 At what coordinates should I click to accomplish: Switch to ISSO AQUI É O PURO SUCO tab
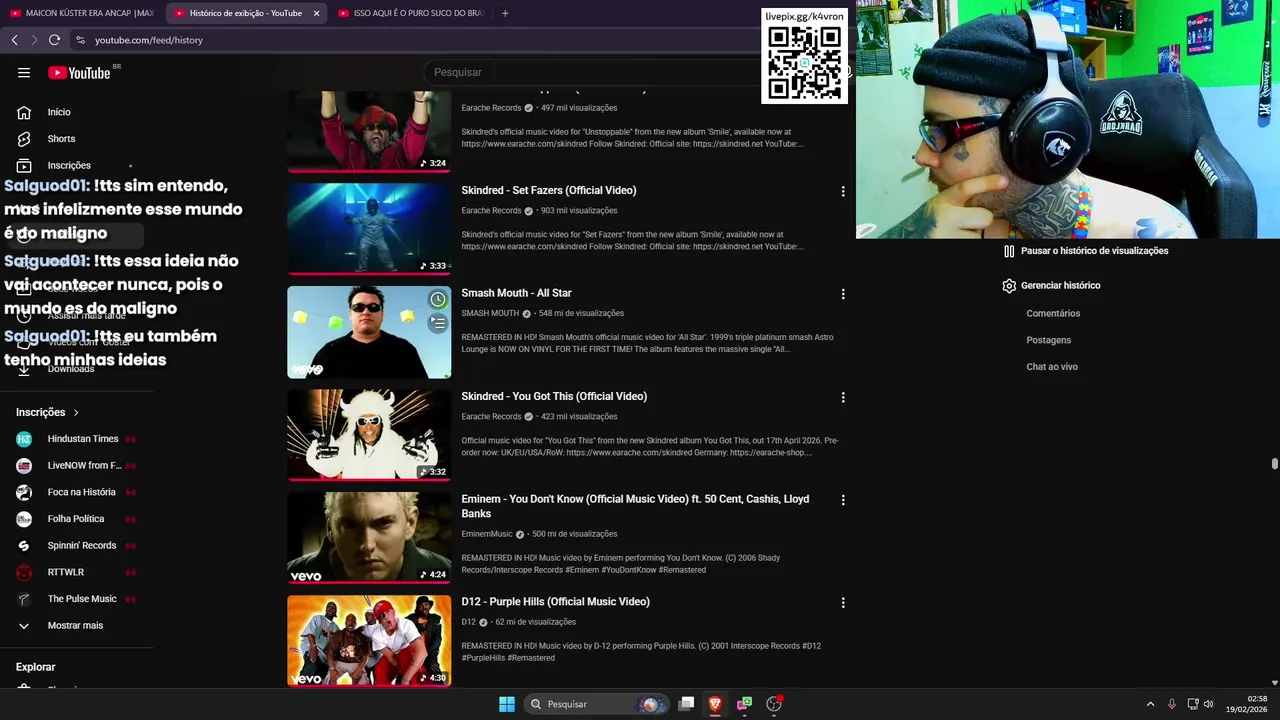point(412,13)
